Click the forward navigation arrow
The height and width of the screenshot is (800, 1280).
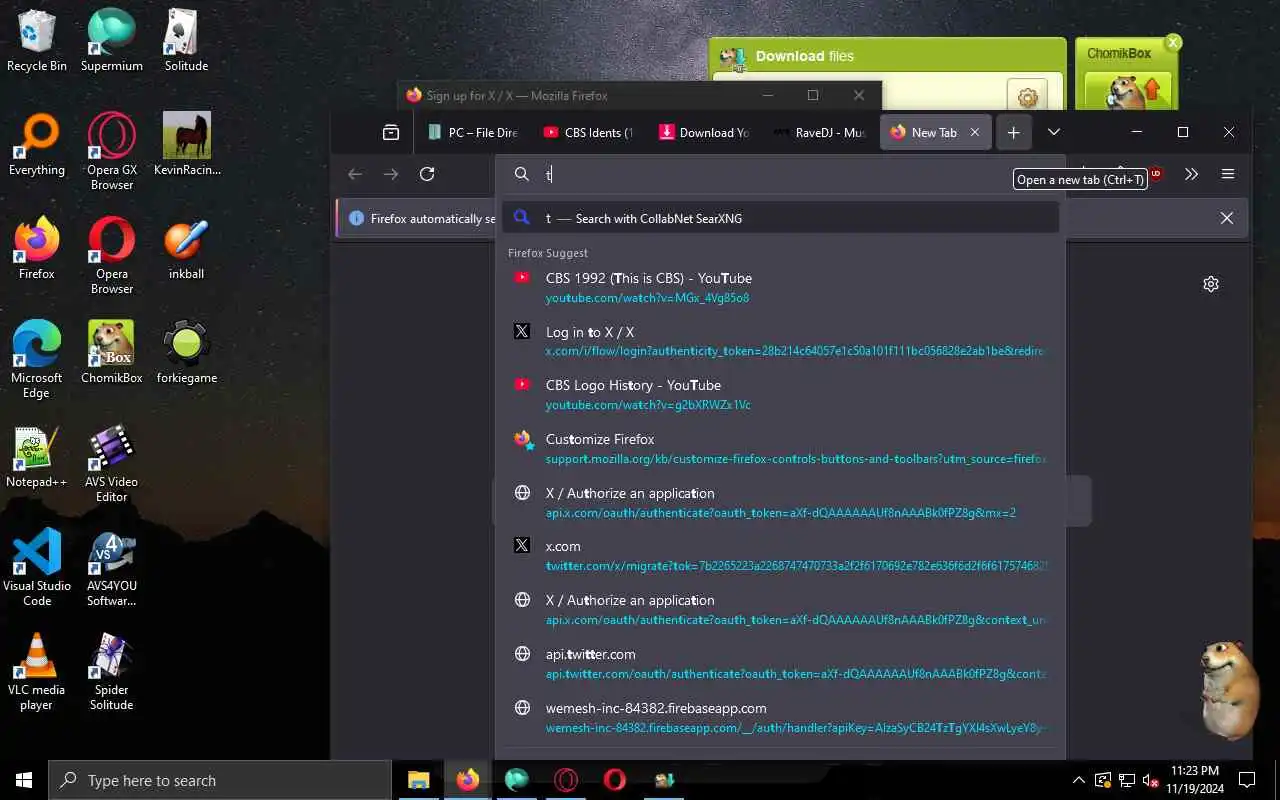coord(391,174)
